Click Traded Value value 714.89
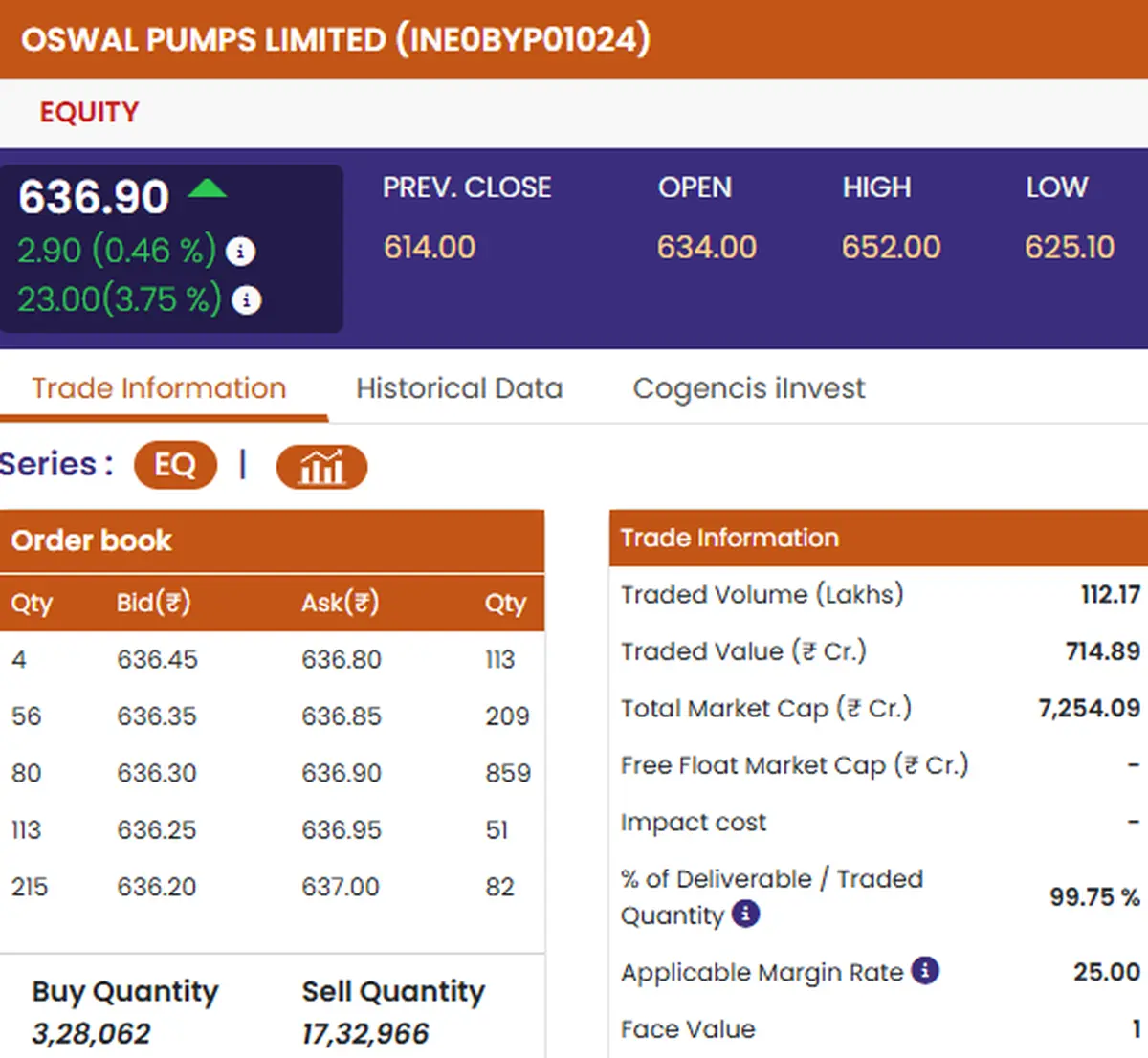 click(x=1103, y=651)
